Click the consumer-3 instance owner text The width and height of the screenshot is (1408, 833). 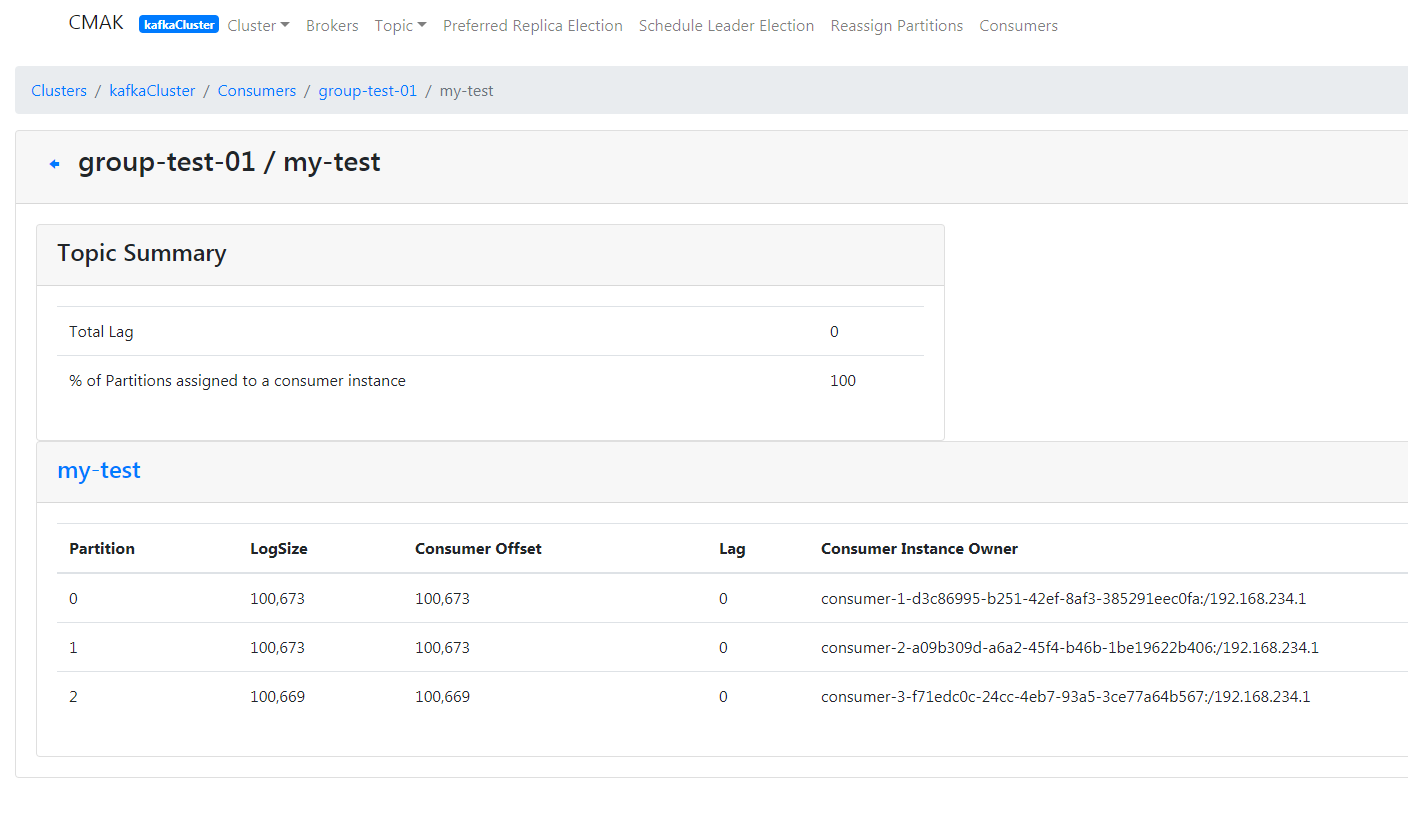click(1065, 697)
